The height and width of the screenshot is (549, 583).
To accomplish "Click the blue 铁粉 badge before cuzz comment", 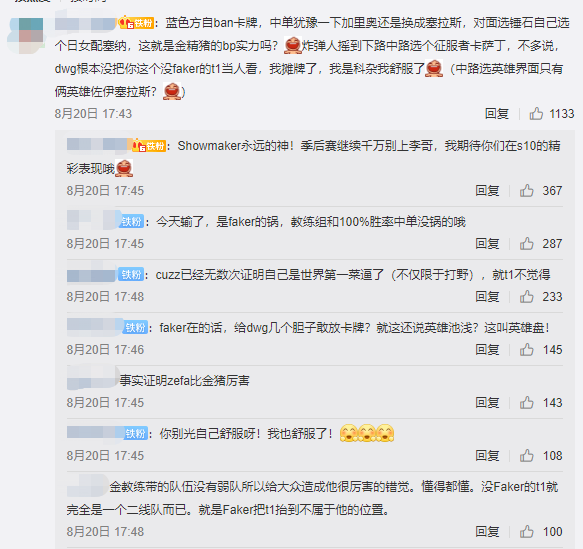I will pyautogui.click(x=131, y=275).
